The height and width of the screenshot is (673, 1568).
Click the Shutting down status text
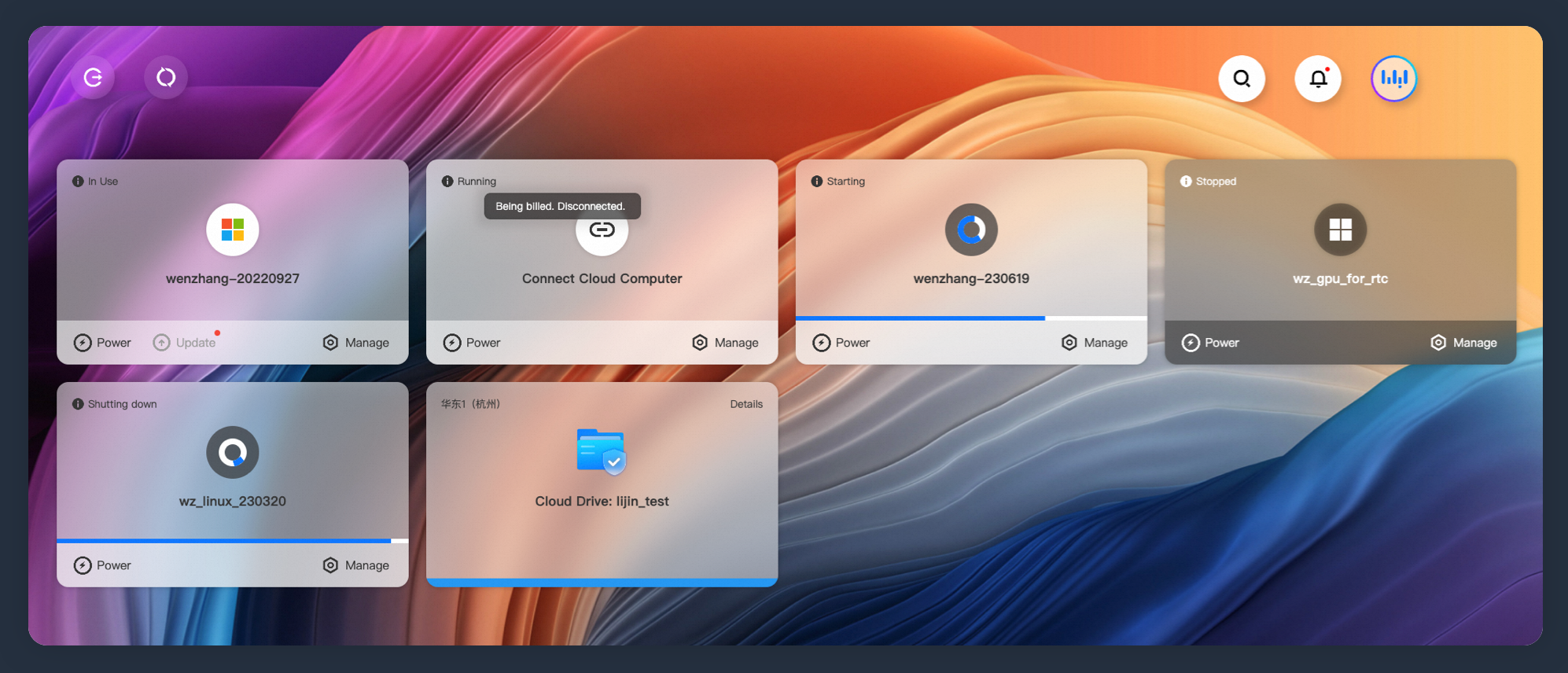click(123, 404)
